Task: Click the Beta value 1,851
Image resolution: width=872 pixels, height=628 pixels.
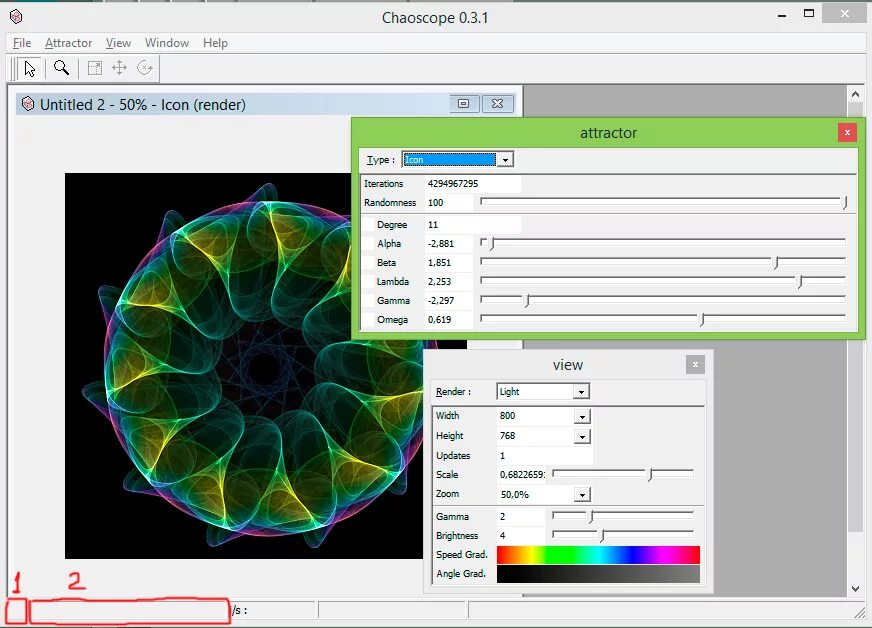Action: [448, 263]
